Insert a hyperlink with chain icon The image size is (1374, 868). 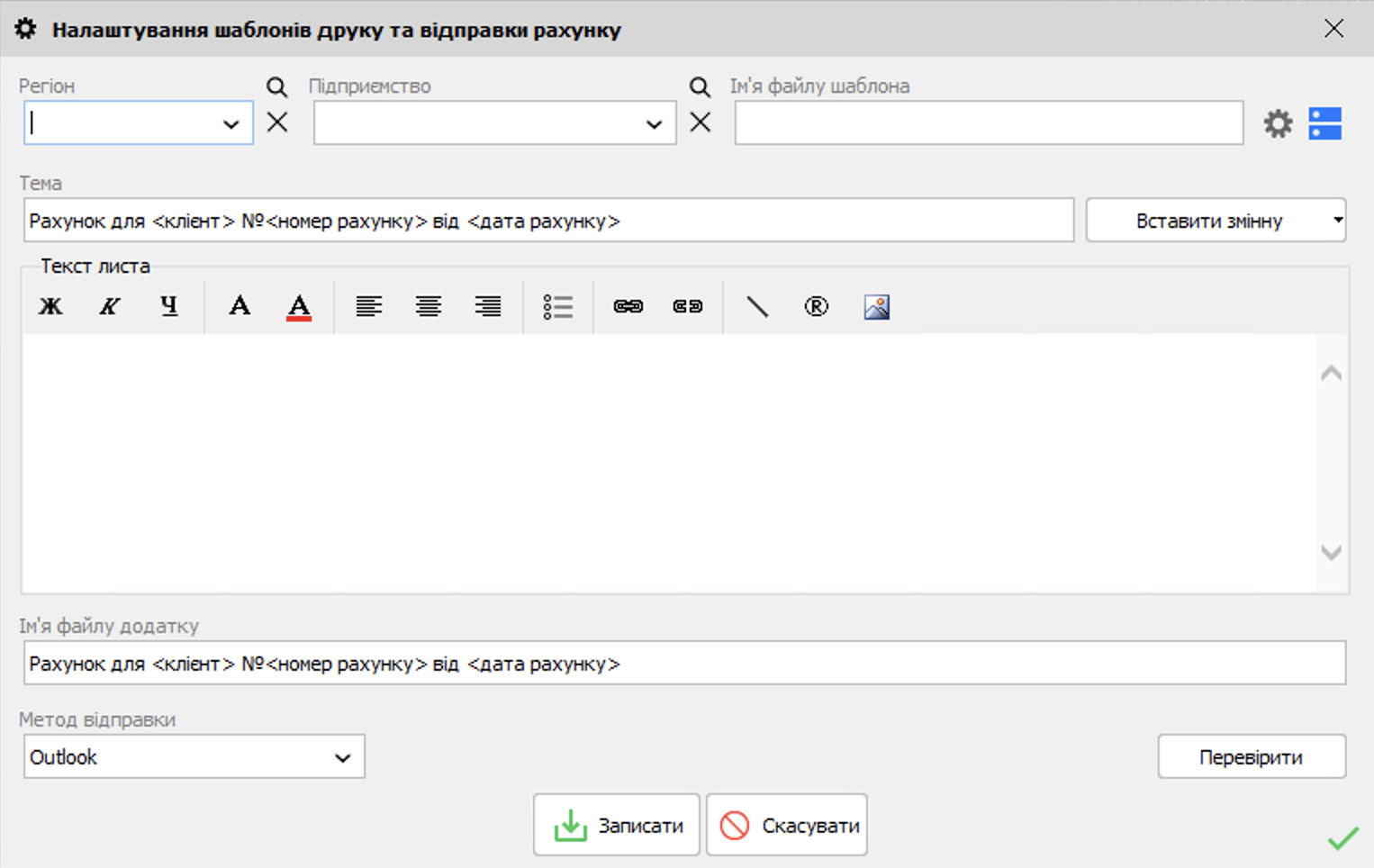(x=628, y=306)
